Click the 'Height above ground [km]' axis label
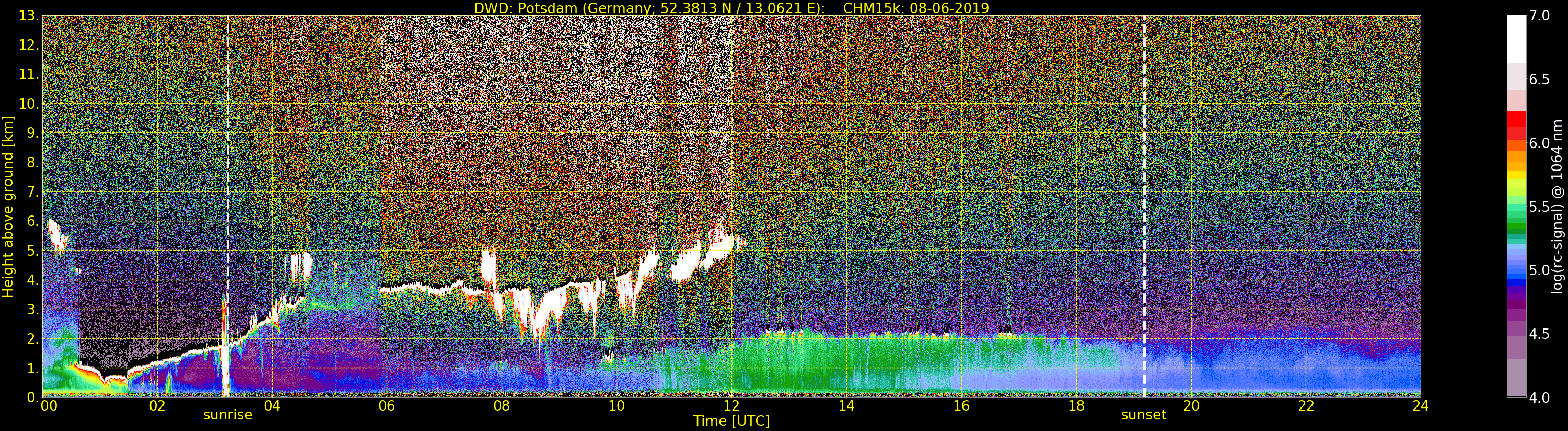The height and width of the screenshot is (431, 1568). (x=8, y=207)
